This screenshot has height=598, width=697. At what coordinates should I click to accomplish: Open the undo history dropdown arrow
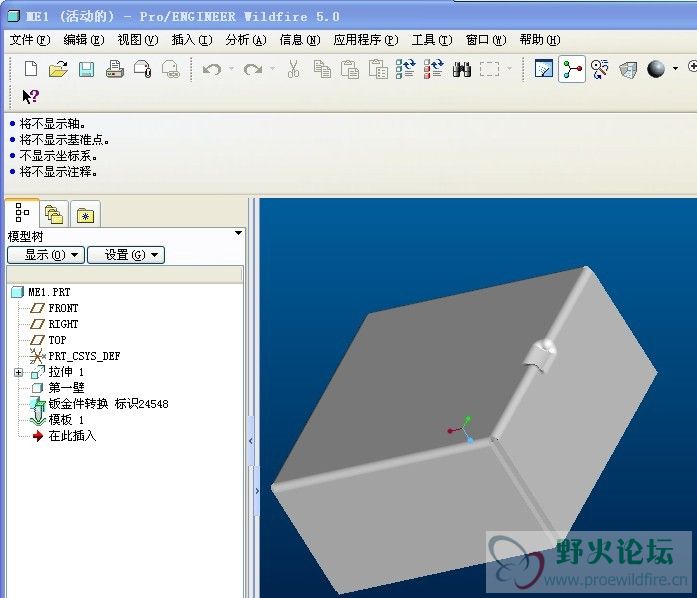click(232, 68)
